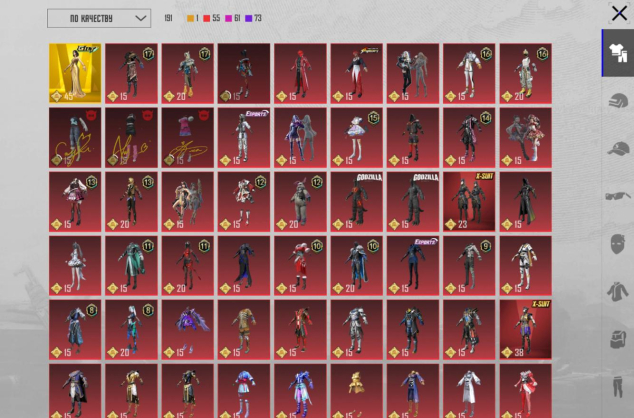
Task: Open the cap headwear category
Action: [x=617, y=149]
